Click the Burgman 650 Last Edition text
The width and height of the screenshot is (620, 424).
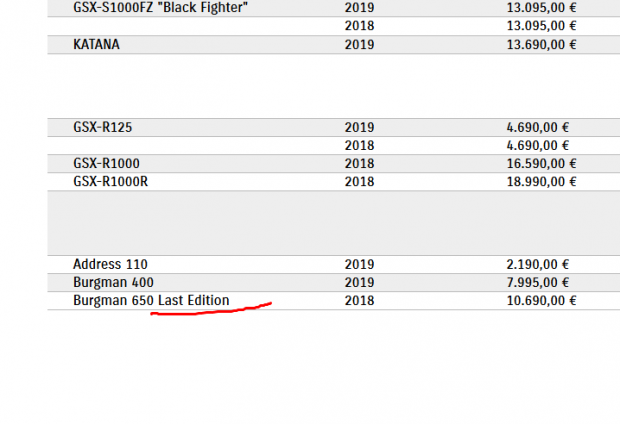(x=151, y=300)
